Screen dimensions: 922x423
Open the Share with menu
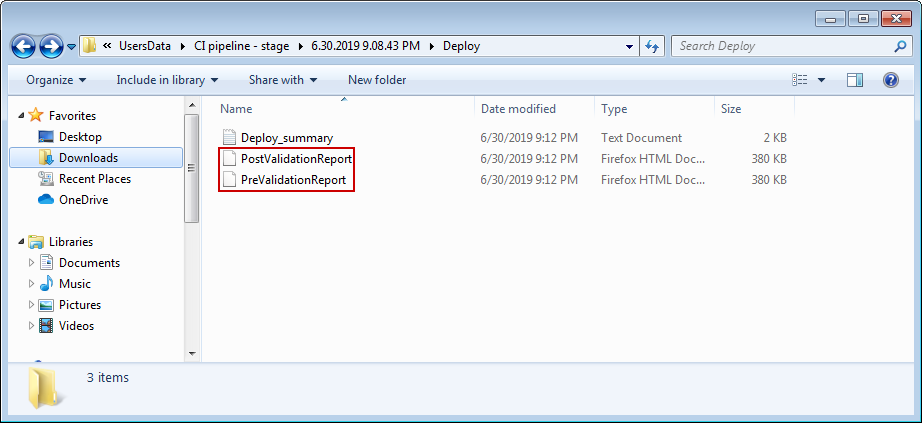283,80
